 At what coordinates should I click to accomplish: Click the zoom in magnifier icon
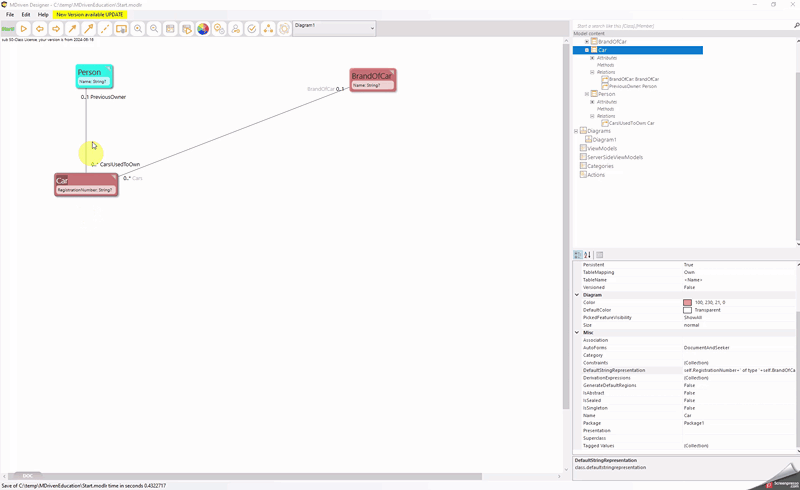click(x=138, y=29)
